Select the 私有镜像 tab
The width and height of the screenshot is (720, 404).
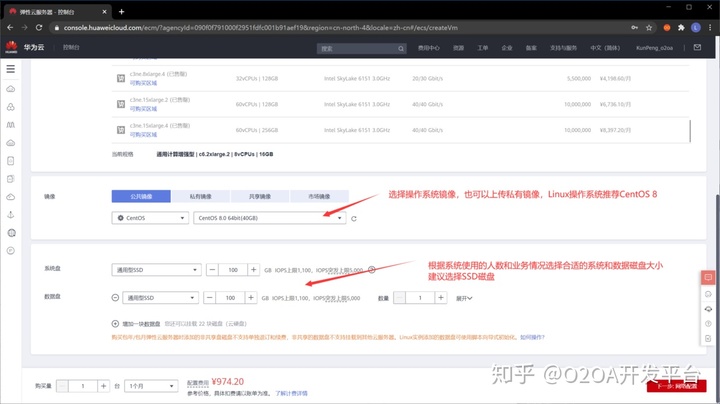click(201, 196)
